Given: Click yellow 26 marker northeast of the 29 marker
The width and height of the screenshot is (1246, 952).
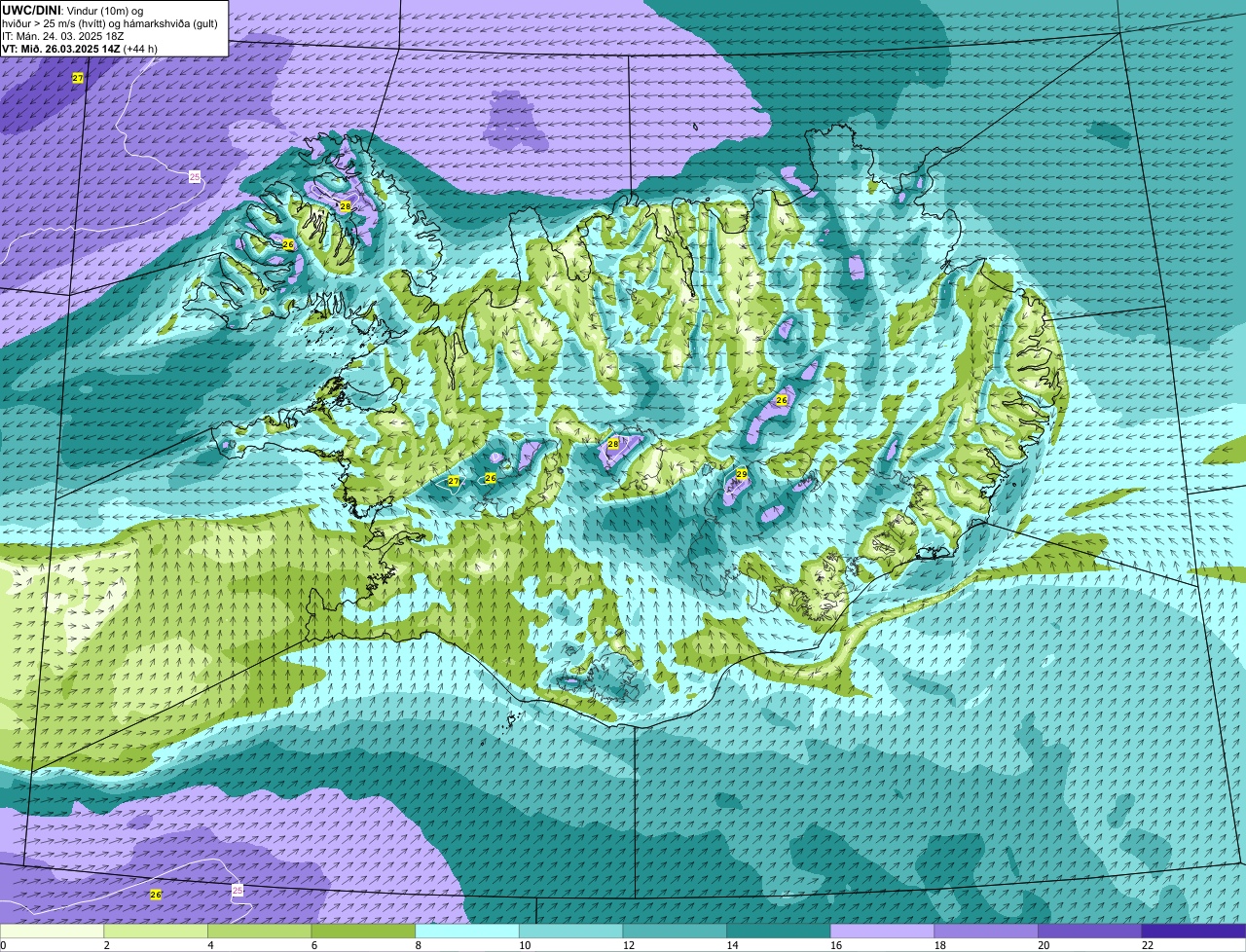Looking at the screenshot, I should 782,400.
